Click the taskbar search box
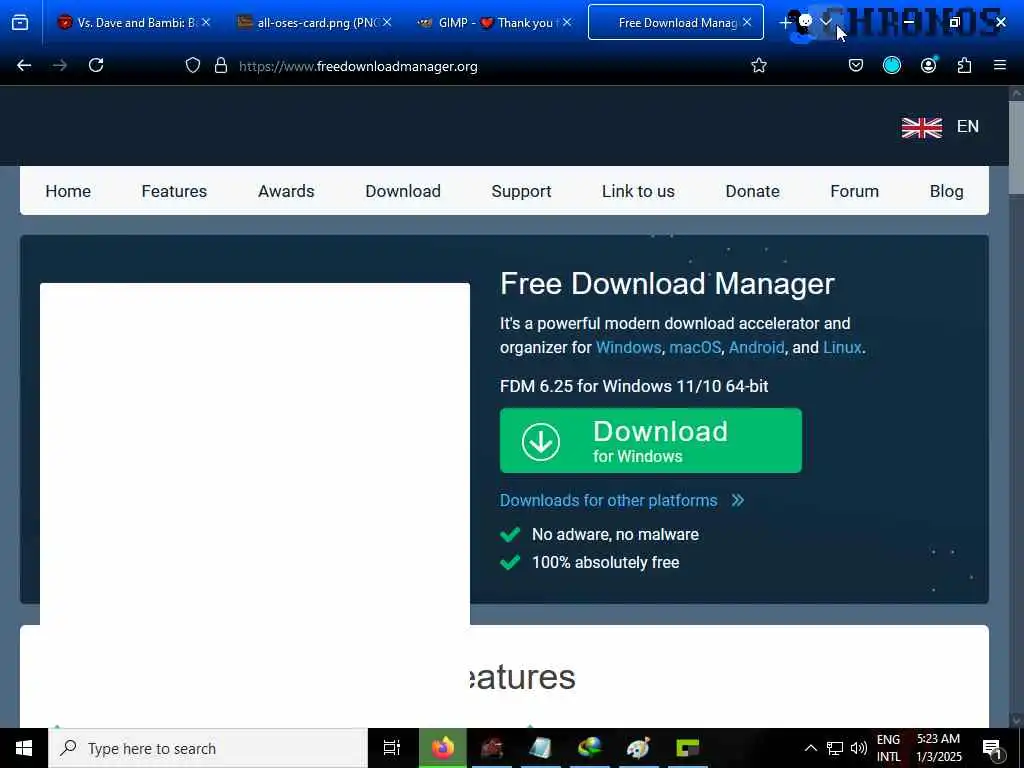The height and width of the screenshot is (768, 1024). click(208, 748)
